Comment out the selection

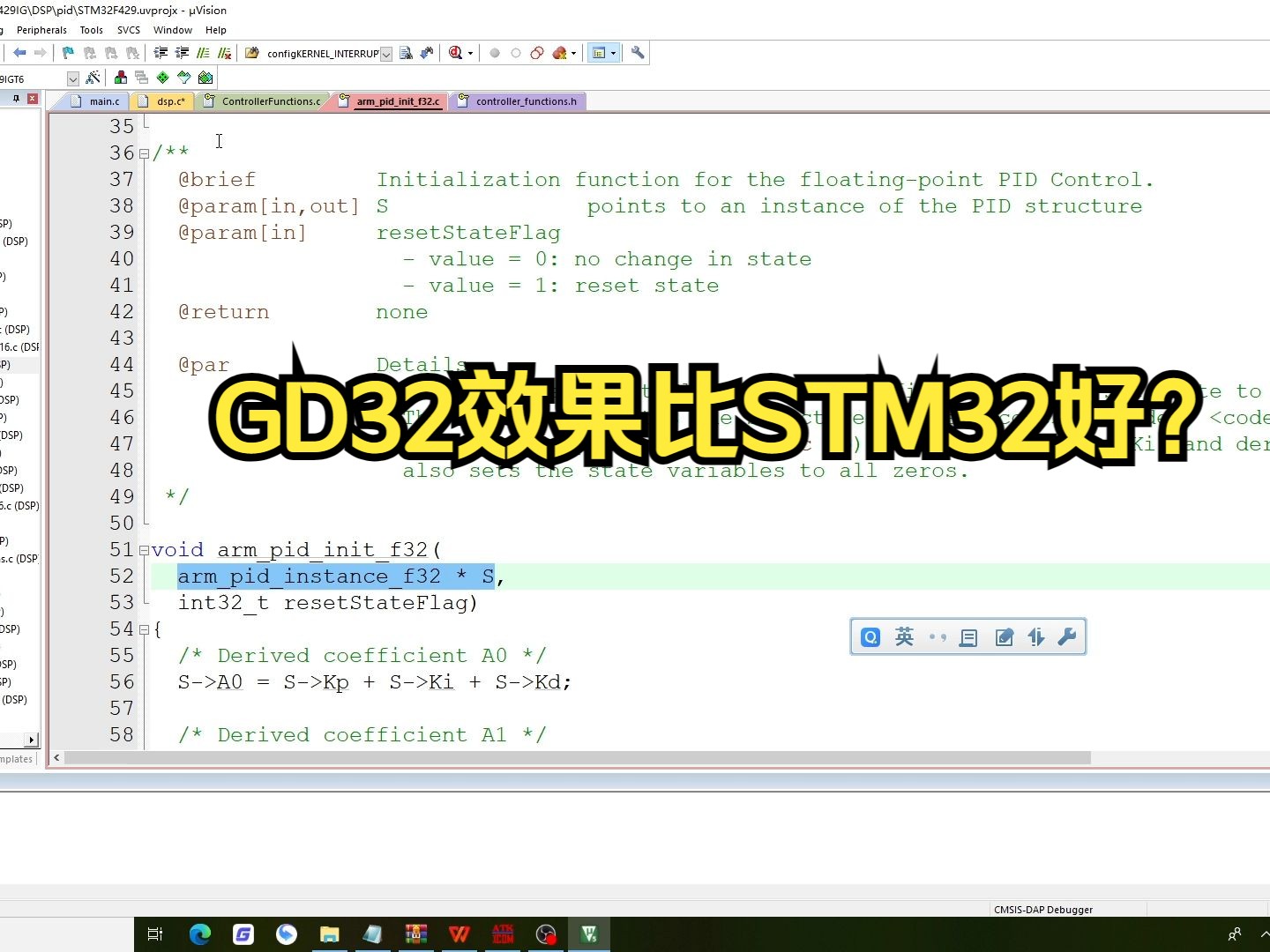pyautogui.click(x=203, y=53)
